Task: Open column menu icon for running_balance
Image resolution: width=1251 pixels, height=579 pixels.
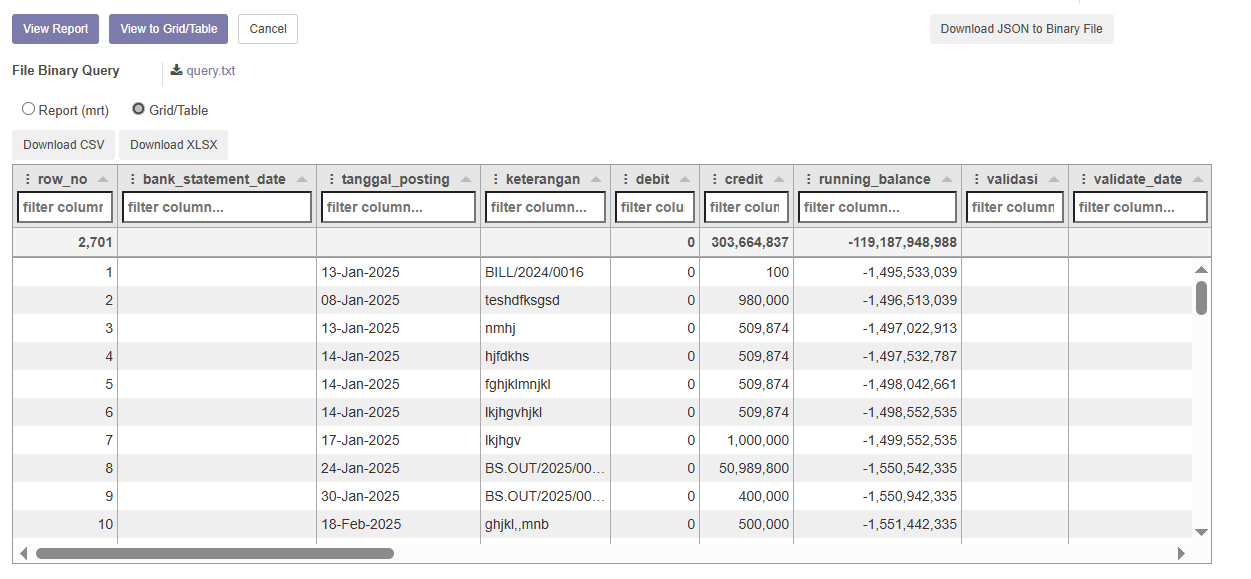Action: (x=808, y=180)
